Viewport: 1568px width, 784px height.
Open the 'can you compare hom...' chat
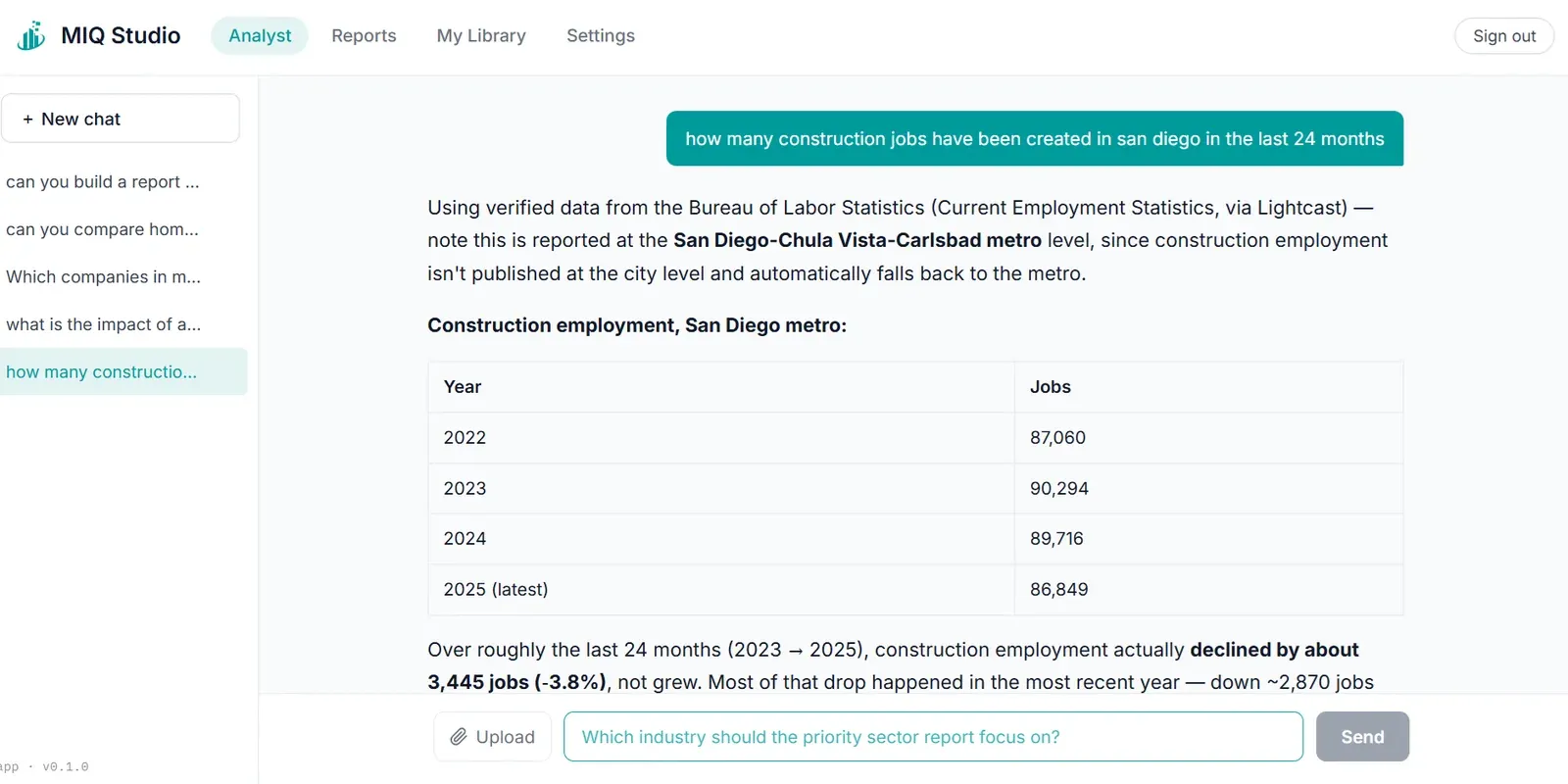pos(123,229)
